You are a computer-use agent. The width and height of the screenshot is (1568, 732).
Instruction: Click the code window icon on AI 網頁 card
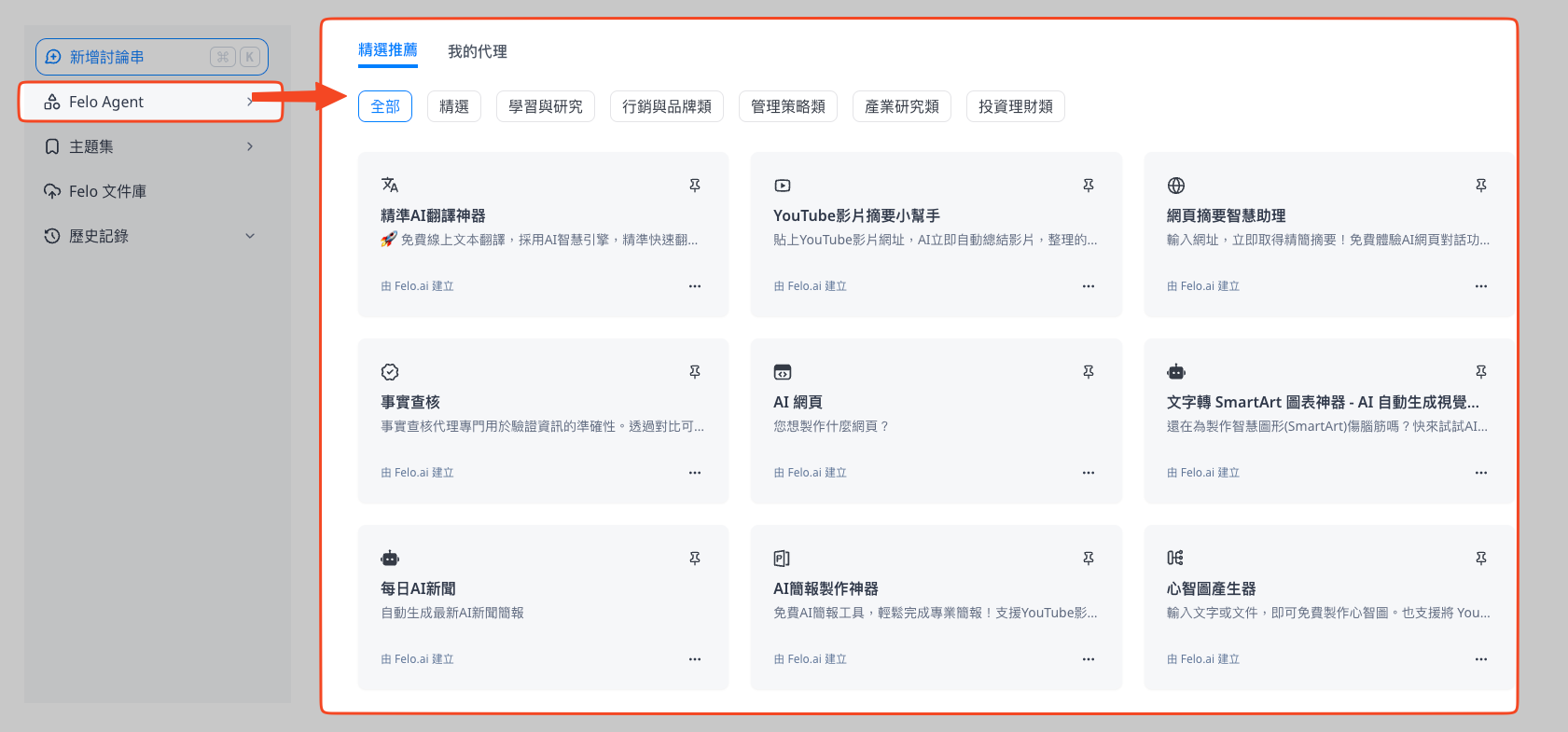pos(783,372)
